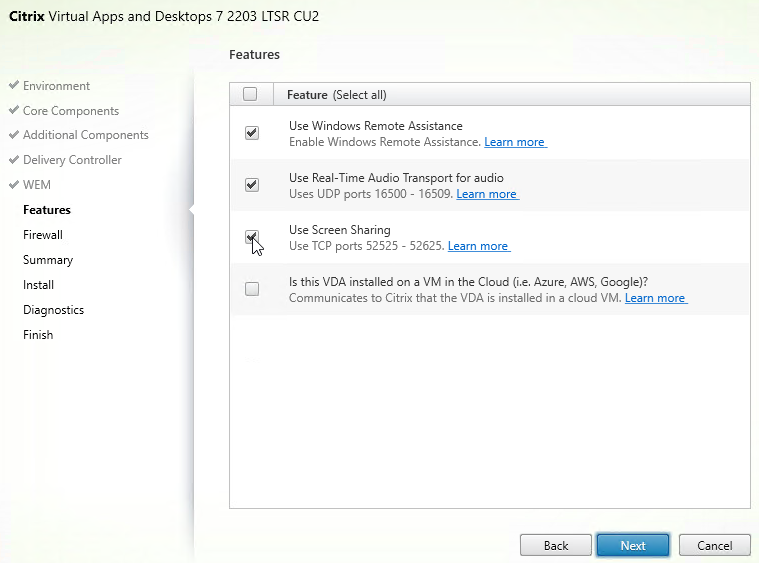
Task: Click the Citrix Virtual Apps and Desktops title
Action: (164, 16)
